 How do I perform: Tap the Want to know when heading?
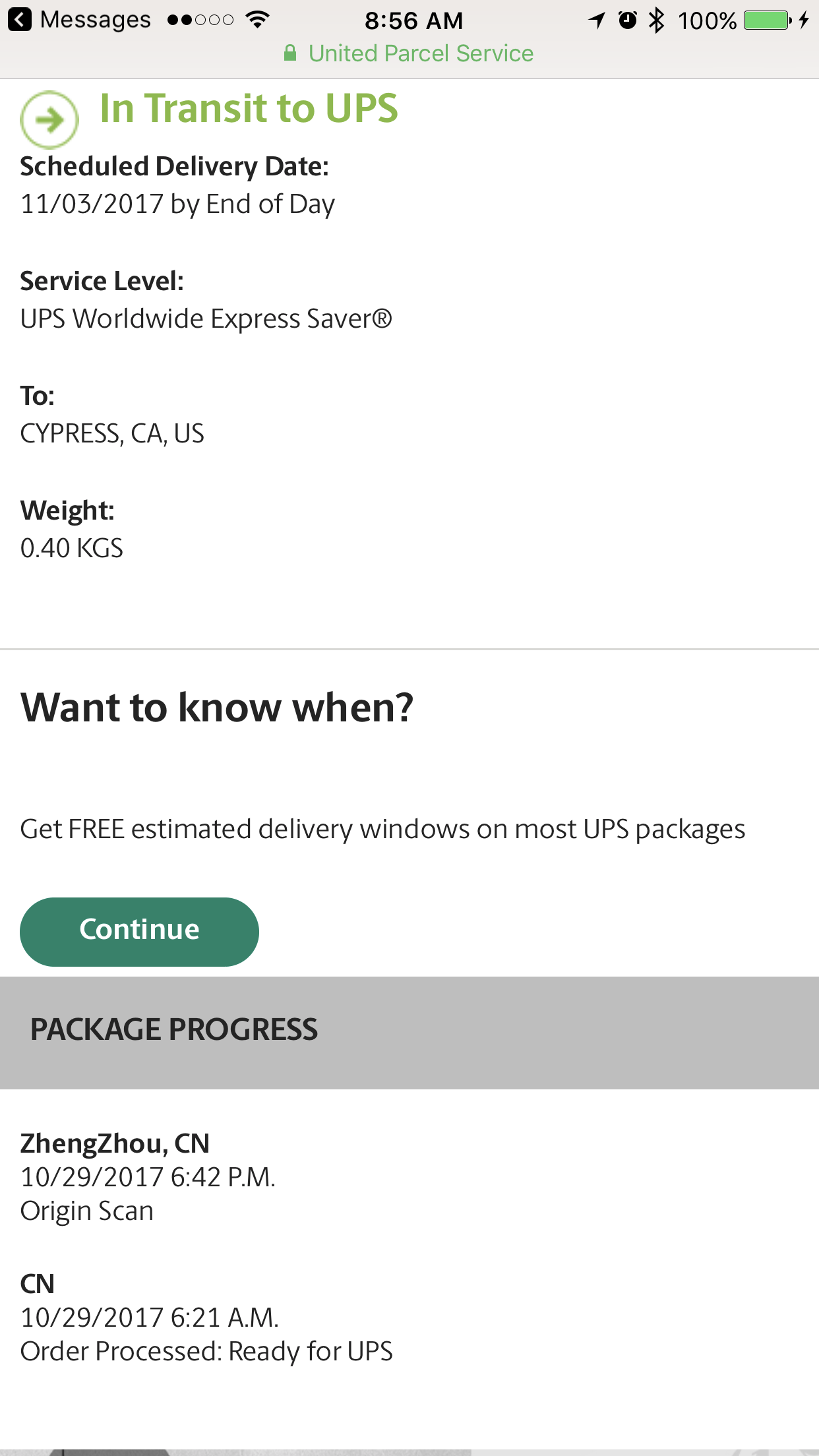pyautogui.click(x=217, y=708)
